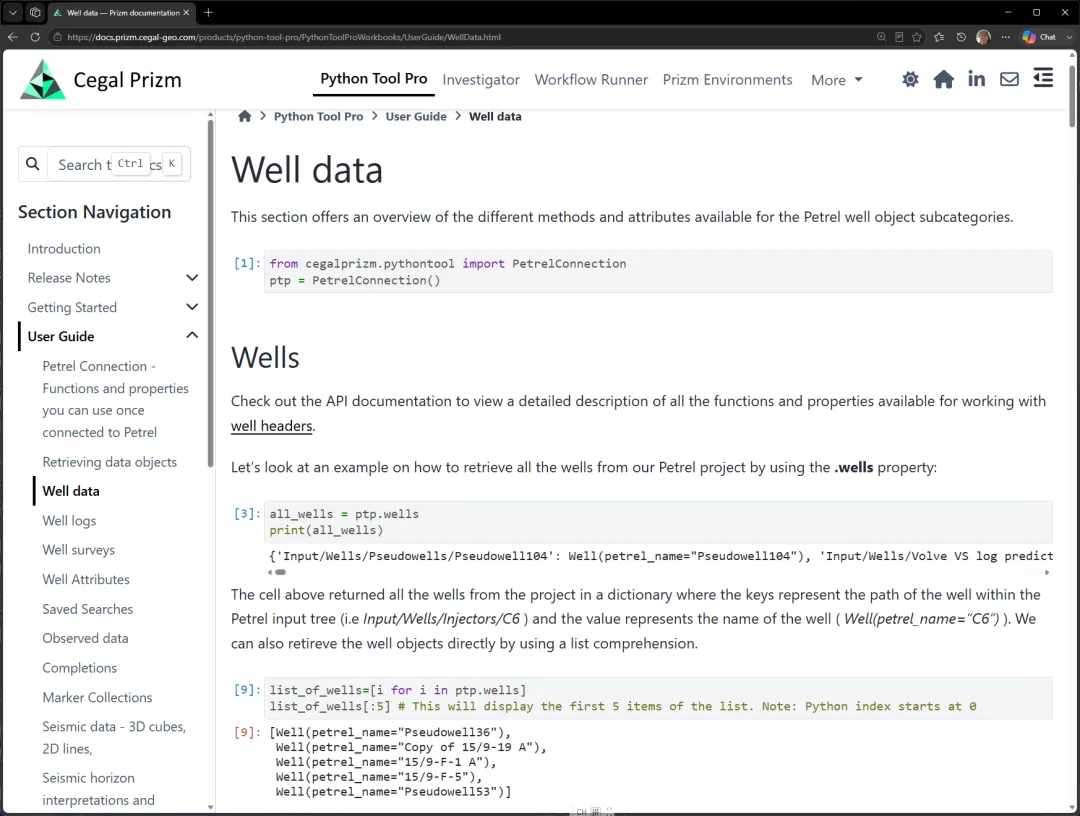
Task: Open the favorites list icon
Action: pos(939,37)
